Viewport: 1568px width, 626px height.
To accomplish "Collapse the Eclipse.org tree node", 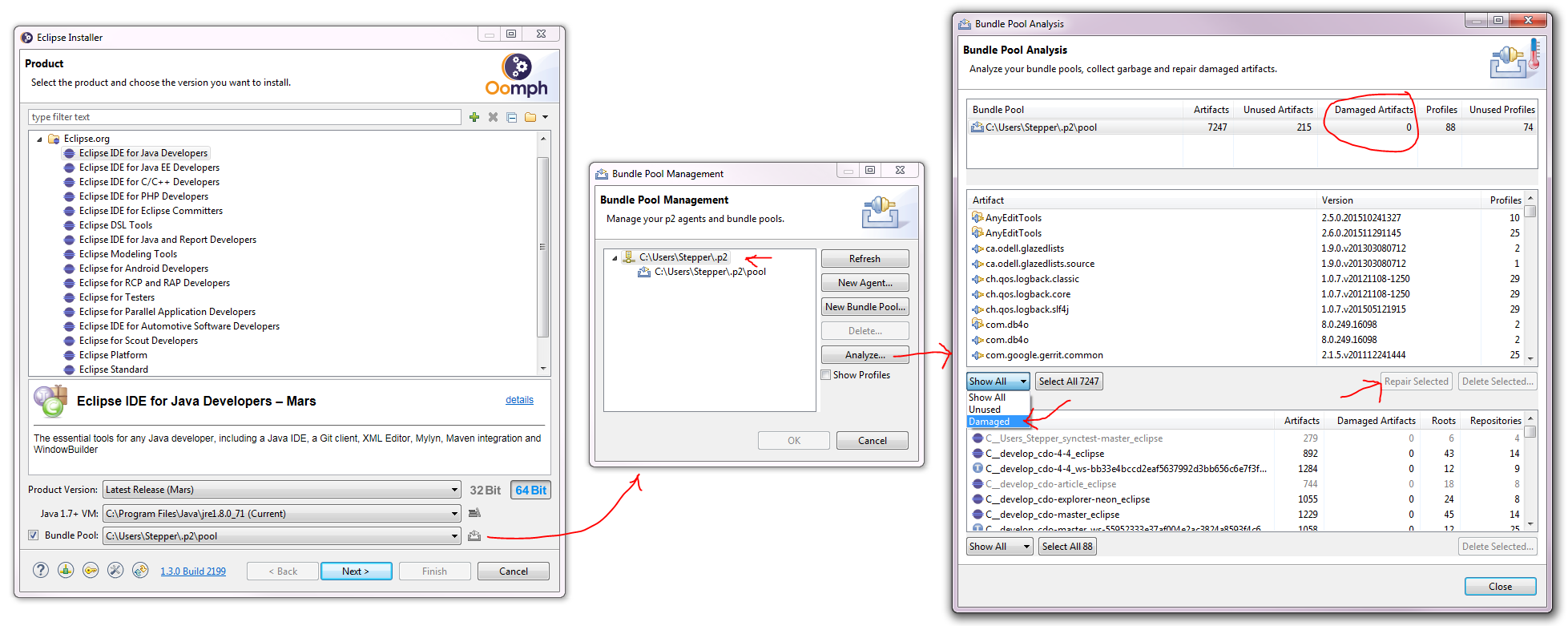I will tap(39, 139).
